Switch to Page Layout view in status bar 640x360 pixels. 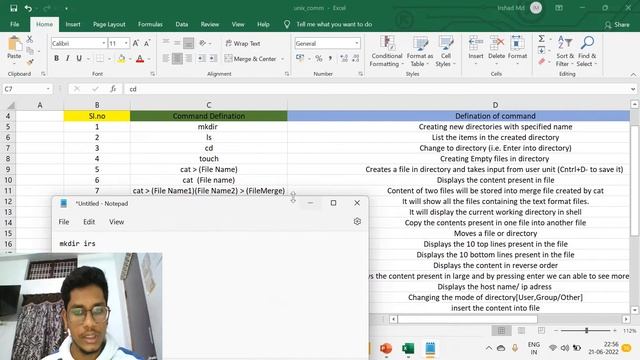point(521,330)
